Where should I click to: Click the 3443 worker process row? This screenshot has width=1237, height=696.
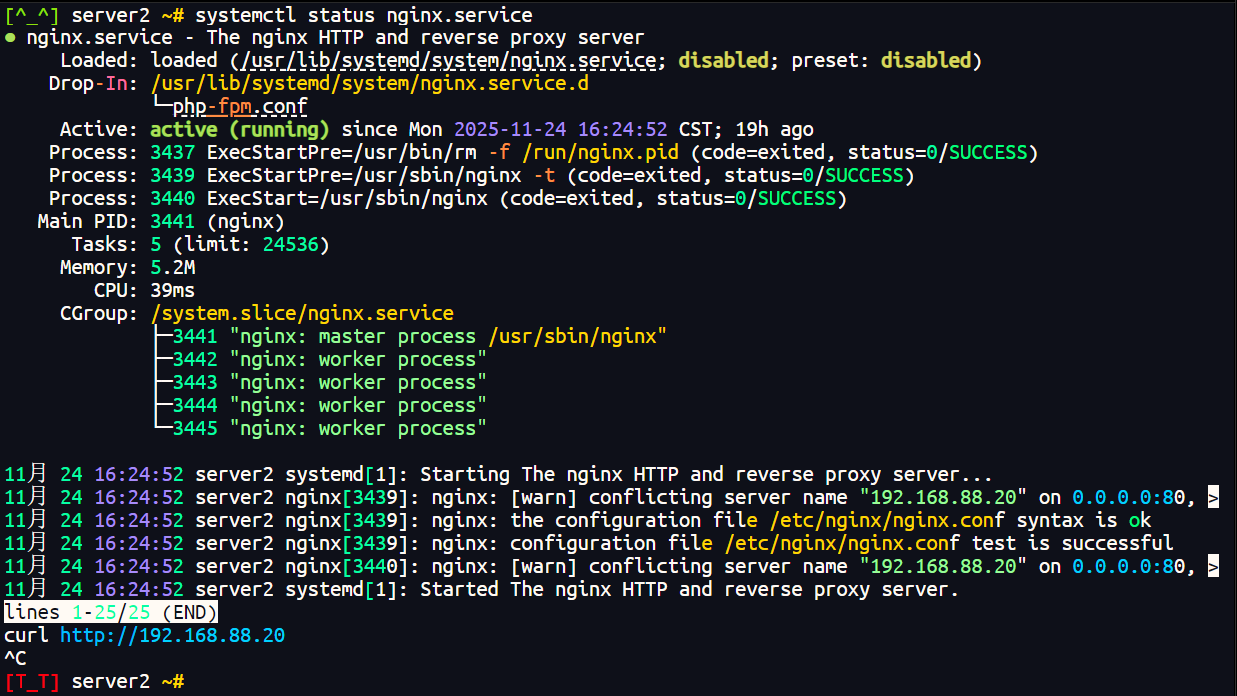pos(321,383)
